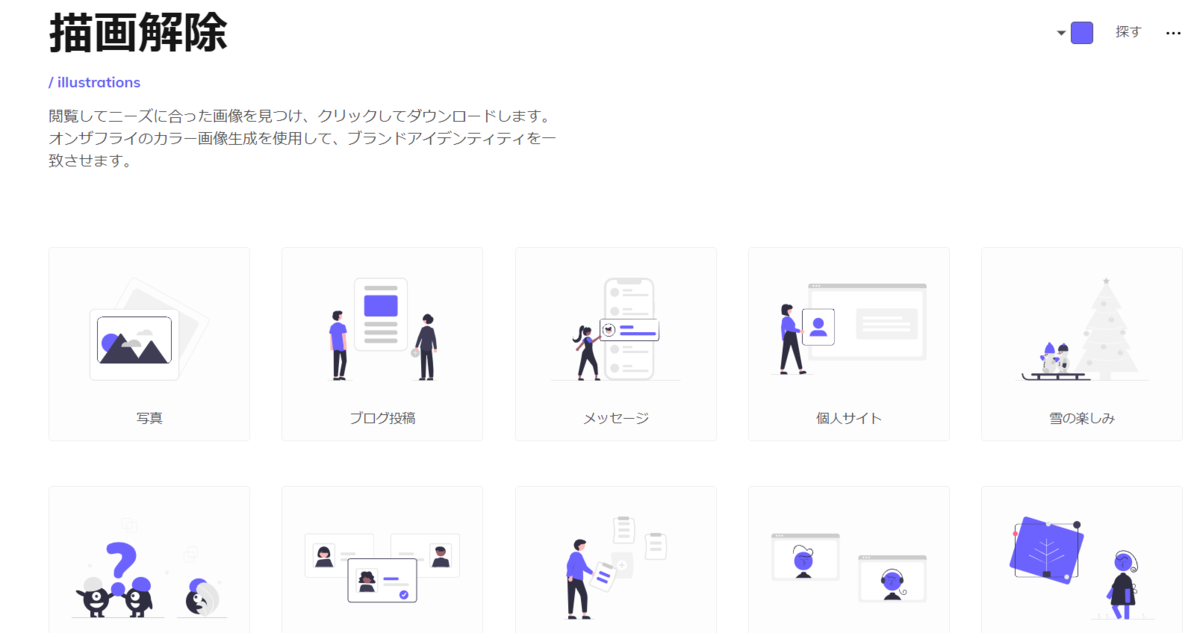
Task: Open the three-dots more menu
Action: [1174, 33]
